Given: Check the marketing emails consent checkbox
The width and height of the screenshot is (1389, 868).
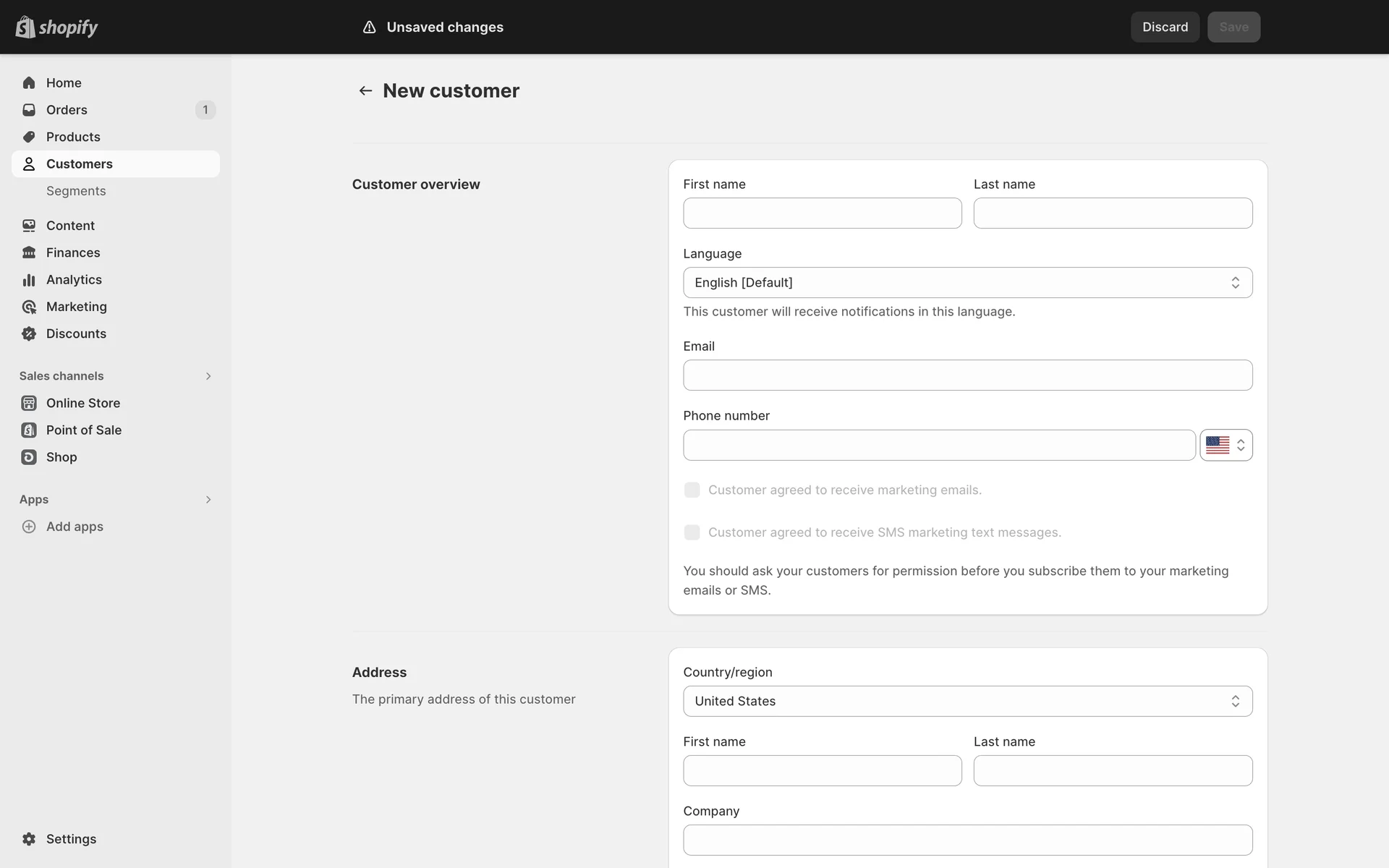Looking at the screenshot, I should pos(692,490).
